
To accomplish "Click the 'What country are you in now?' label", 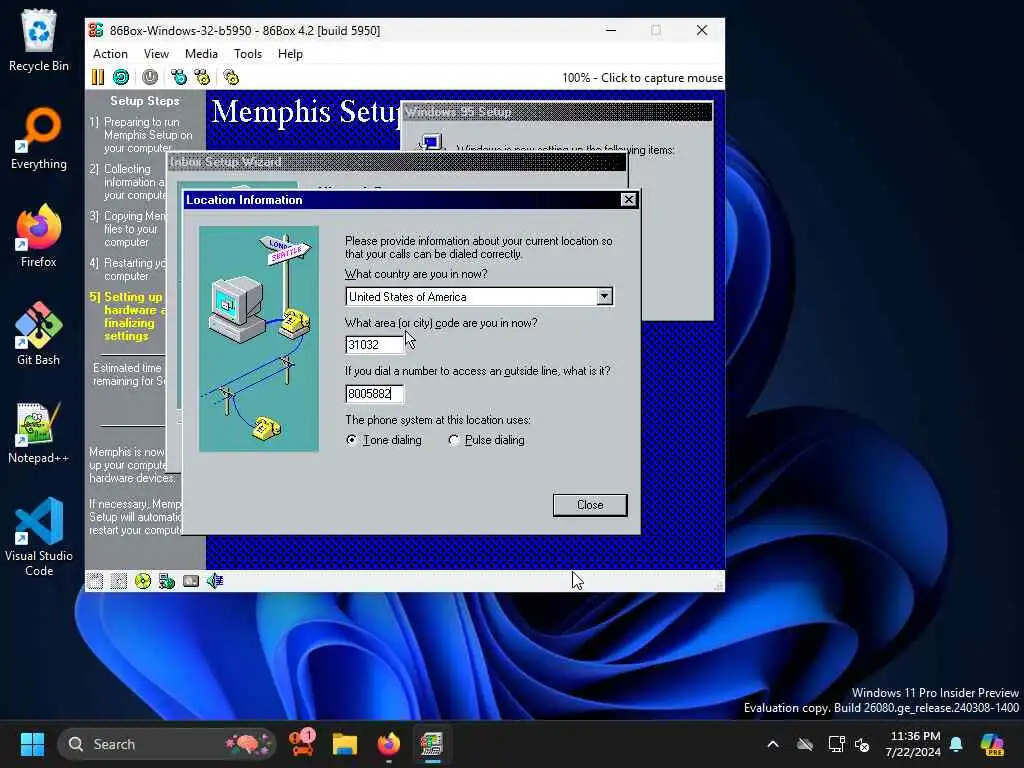I will [416, 274].
